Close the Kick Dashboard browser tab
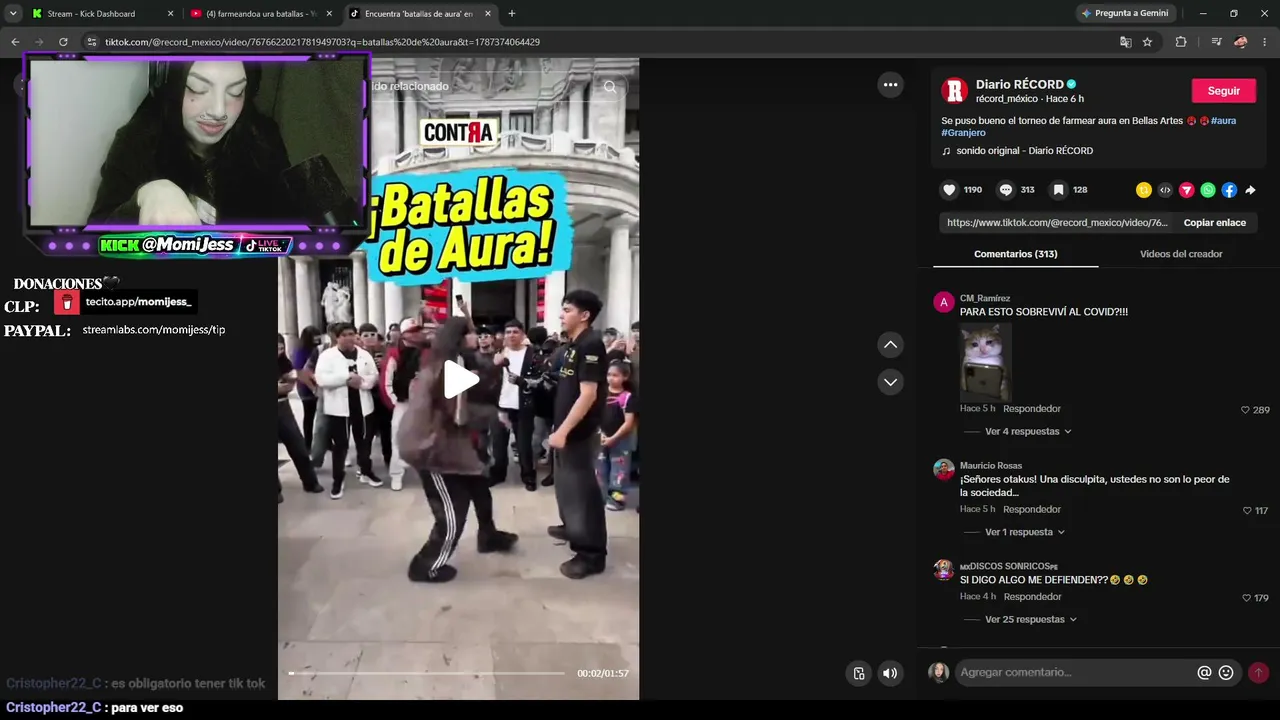This screenshot has height=720, width=1280. pyautogui.click(x=170, y=14)
